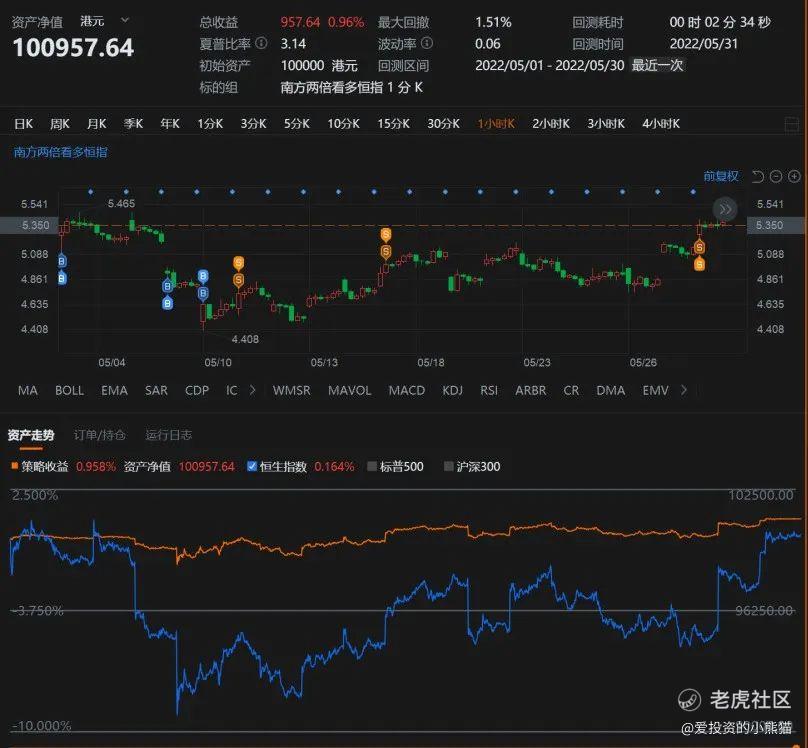The image size is (808, 748).
Task: Show the MAVOL sub-indicator
Action: (349, 390)
